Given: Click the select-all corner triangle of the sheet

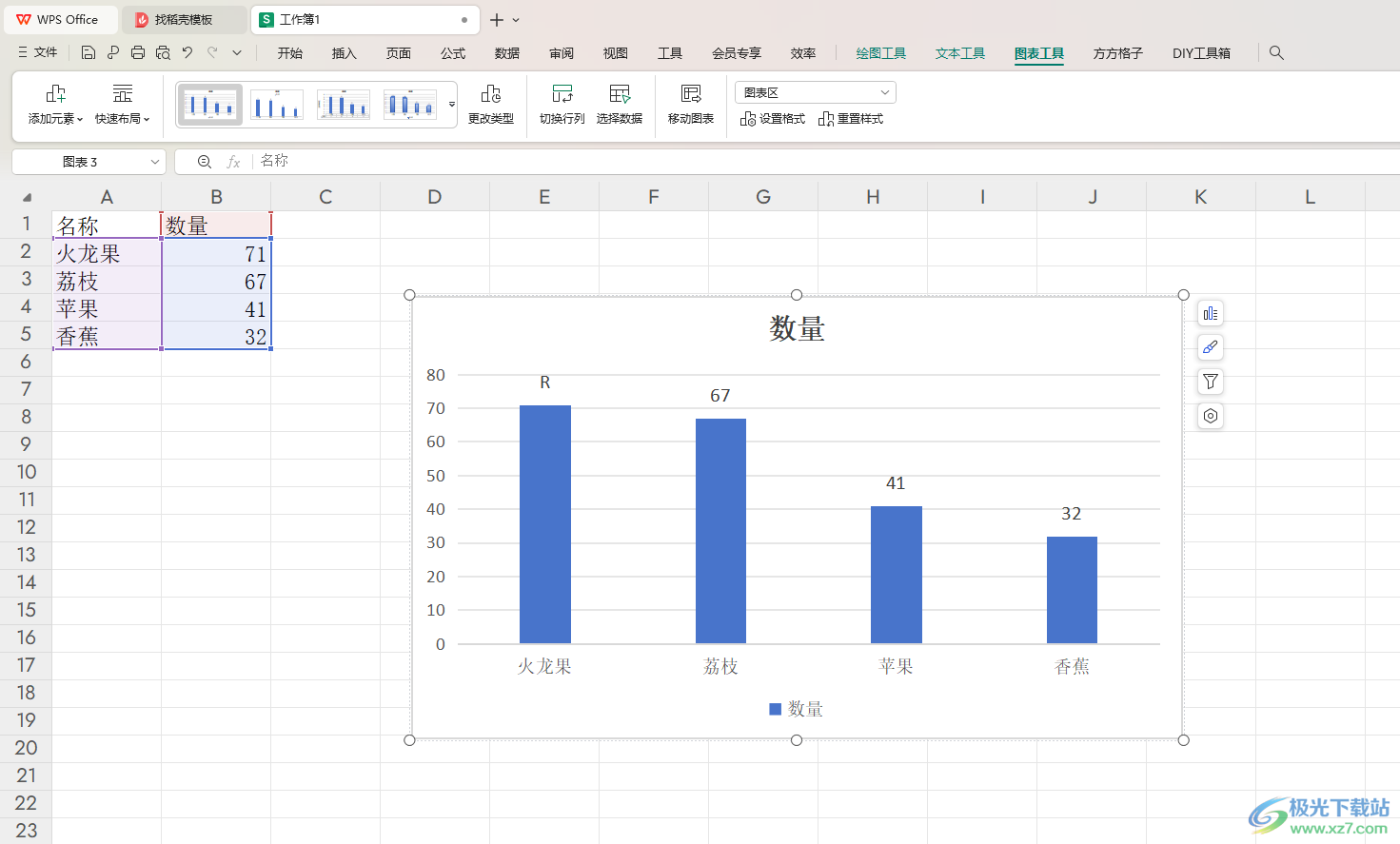Looking at the screenshot, I should (27, 197).
